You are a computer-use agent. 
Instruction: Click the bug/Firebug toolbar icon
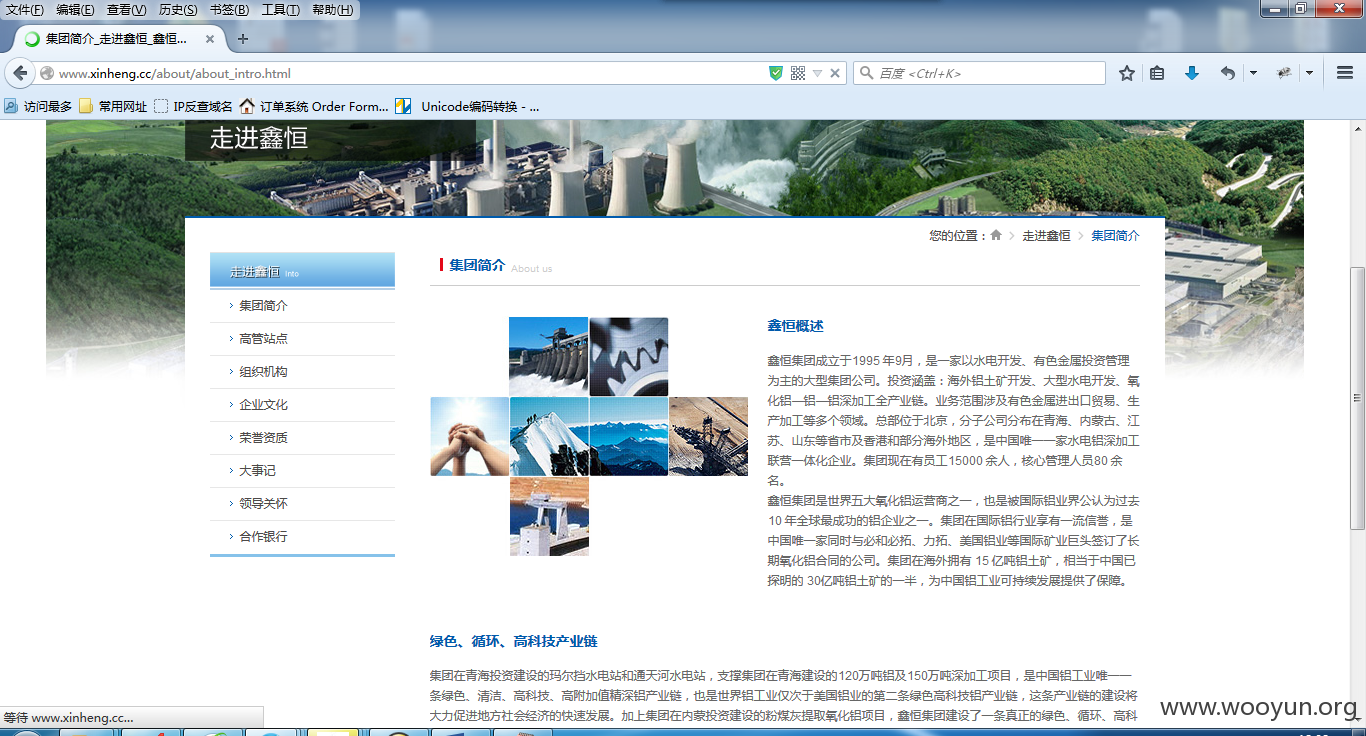(1285, 73)
